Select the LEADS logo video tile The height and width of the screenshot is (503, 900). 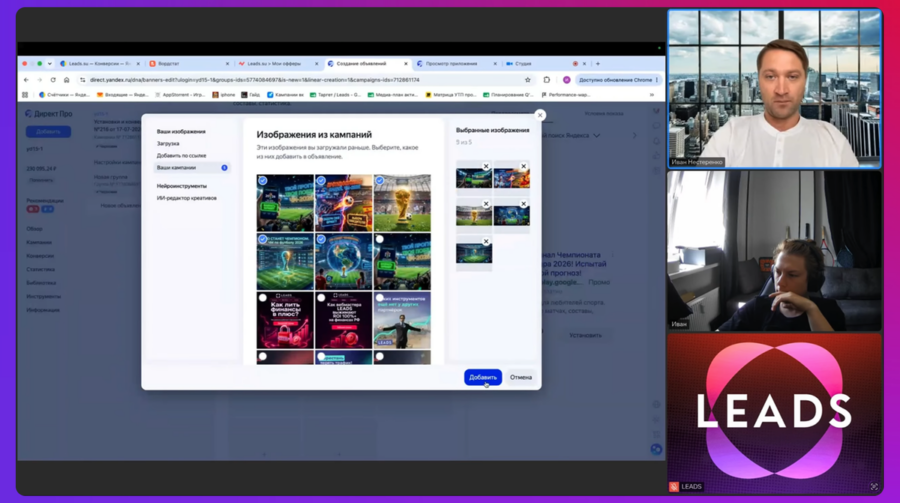[x=775, y=413]
